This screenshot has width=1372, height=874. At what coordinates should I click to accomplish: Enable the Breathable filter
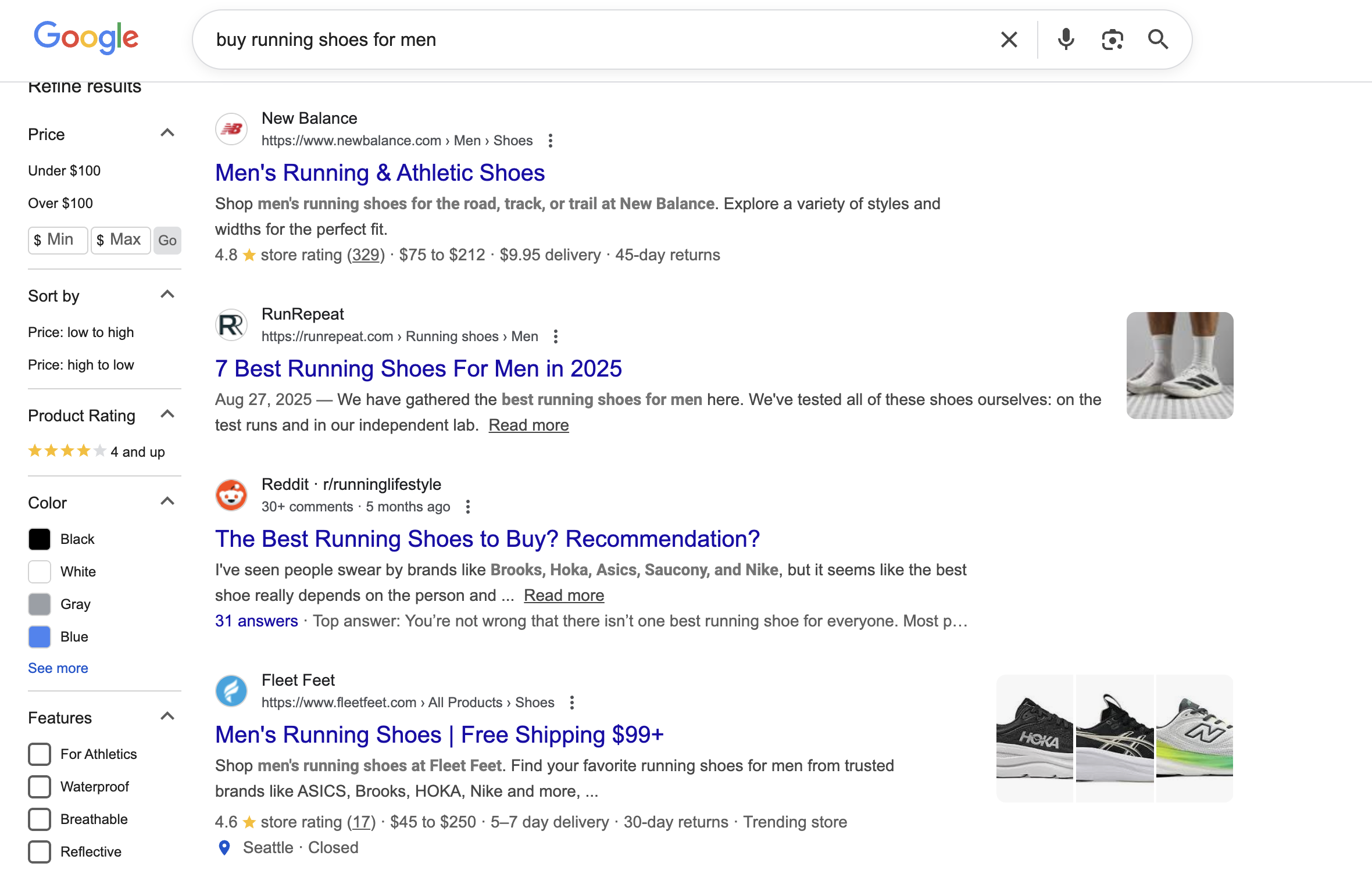39,819
